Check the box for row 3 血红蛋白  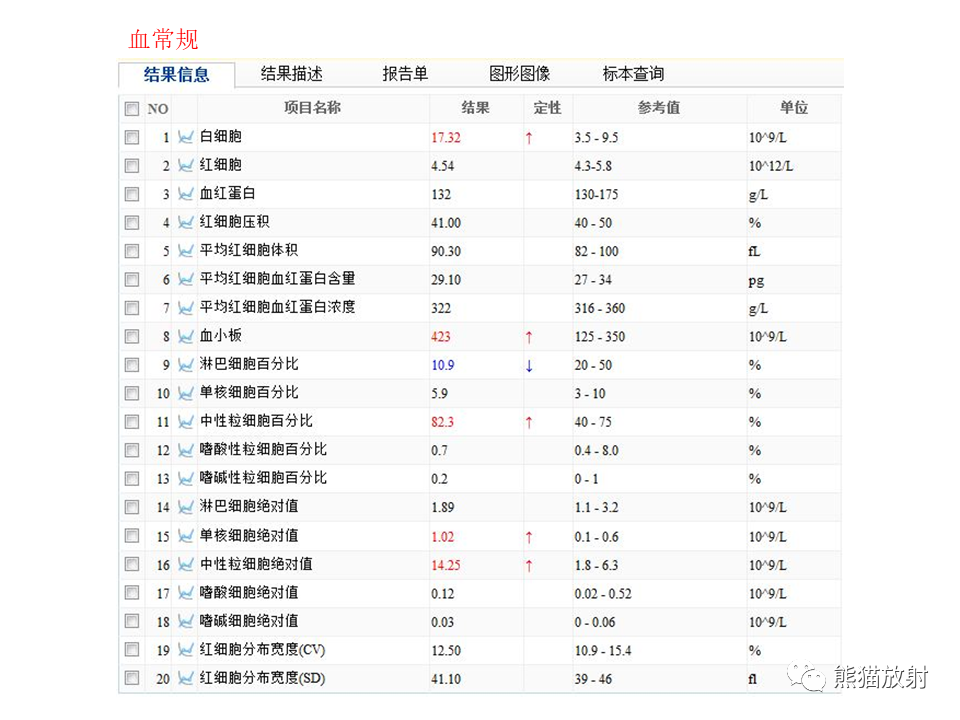coord(132,194)
